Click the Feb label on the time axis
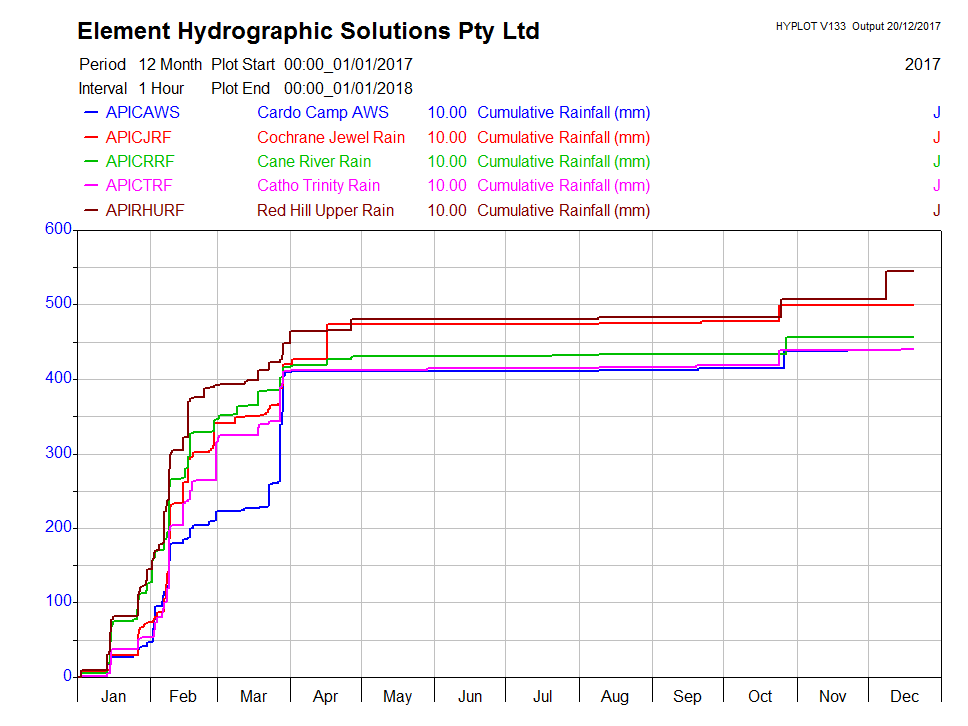Viewport: 968px width, 726px height. tap(182, 697)
